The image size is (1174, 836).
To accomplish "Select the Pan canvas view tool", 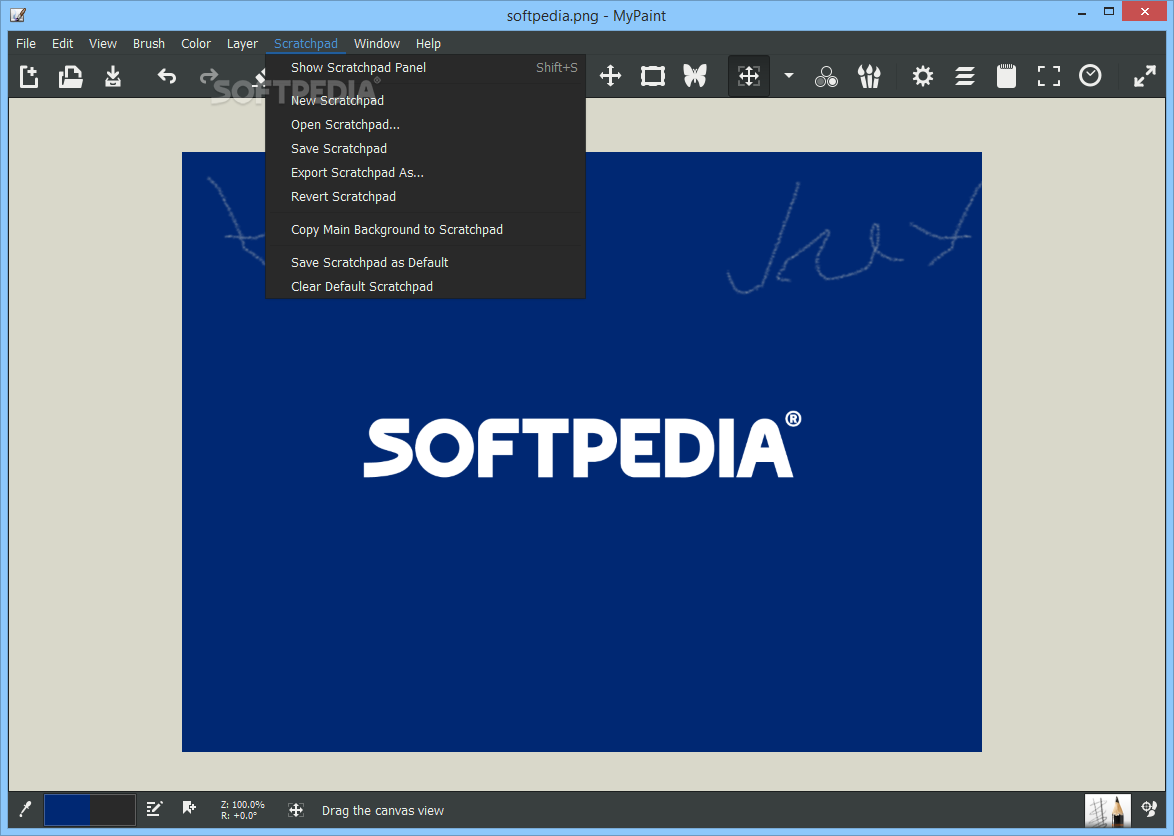I will click(749, 76).
